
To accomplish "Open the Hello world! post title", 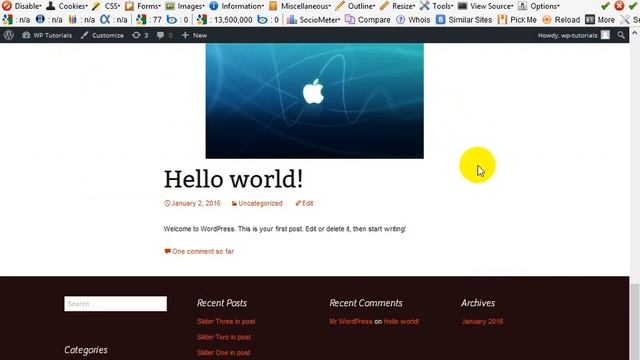I will coord(233,179).
